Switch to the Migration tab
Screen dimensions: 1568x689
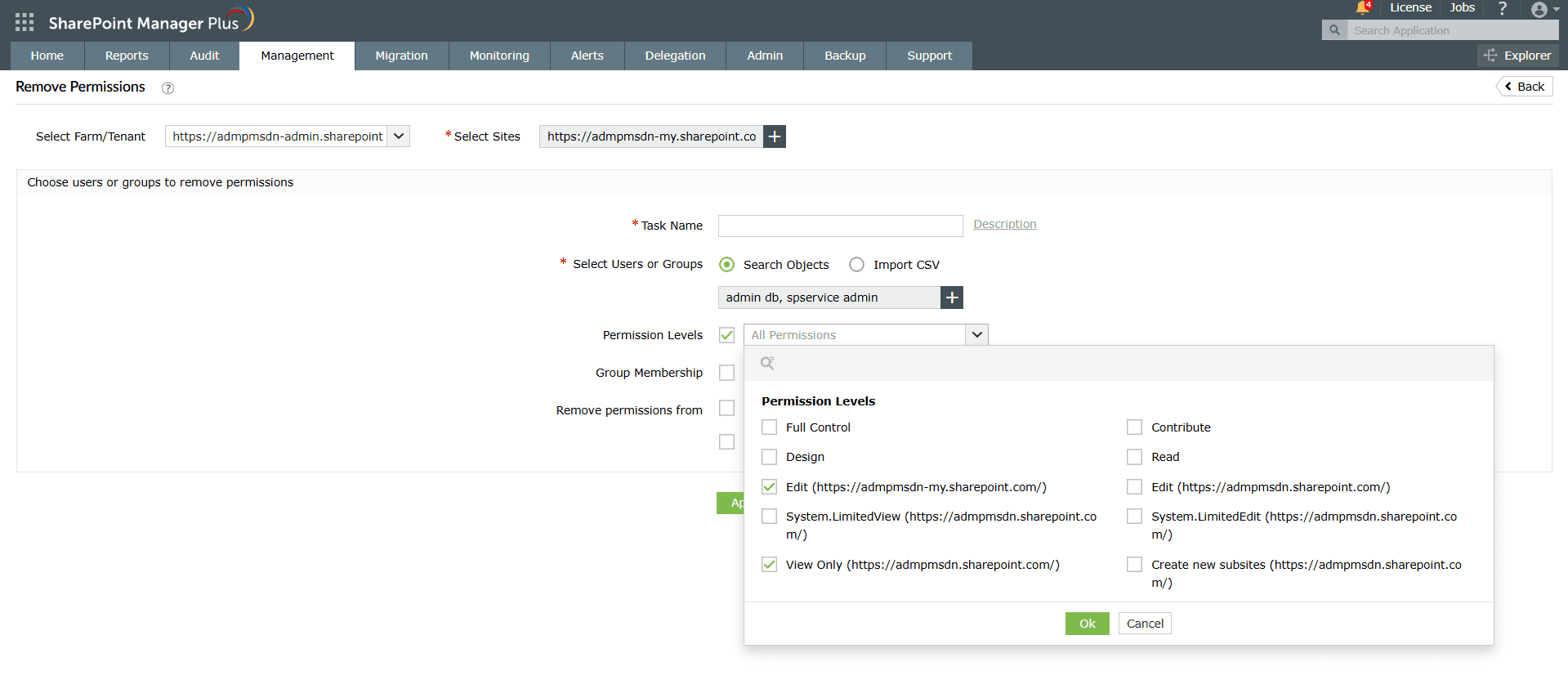[x=401, y=56]
